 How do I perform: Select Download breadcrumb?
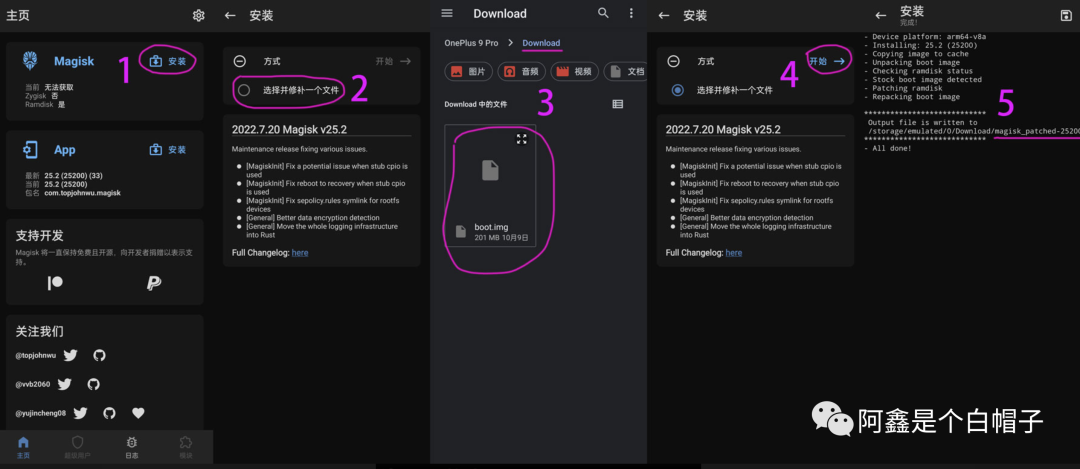coord(541,43)
